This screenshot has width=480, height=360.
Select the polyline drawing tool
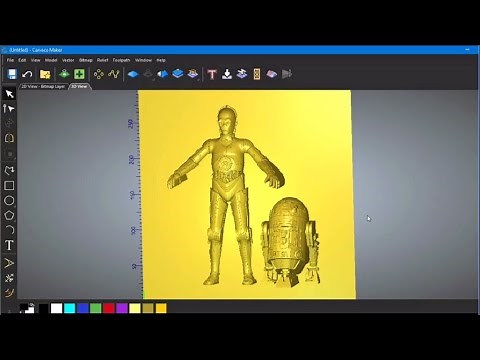(9, 170)
